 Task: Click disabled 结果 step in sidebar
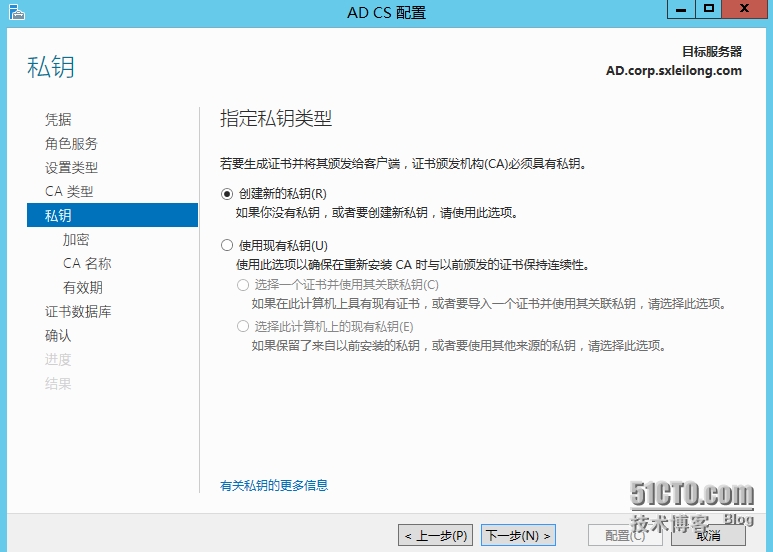[58, 383]
